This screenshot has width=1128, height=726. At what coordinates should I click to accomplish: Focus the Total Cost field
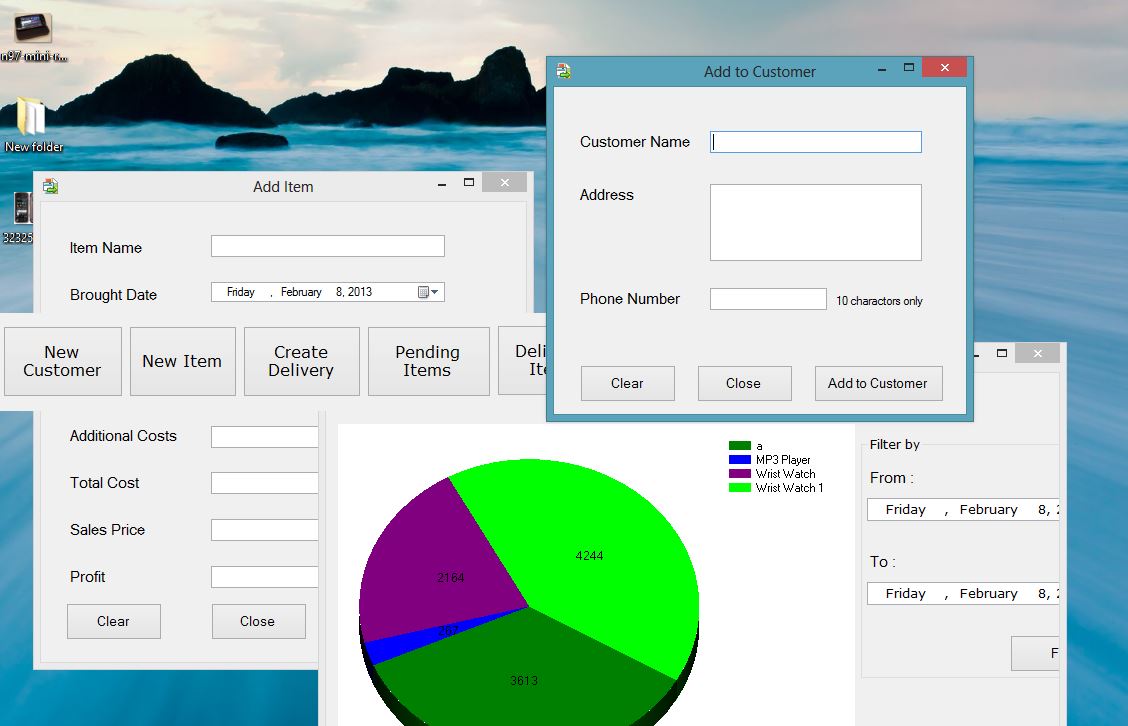(x=264, y=483)
